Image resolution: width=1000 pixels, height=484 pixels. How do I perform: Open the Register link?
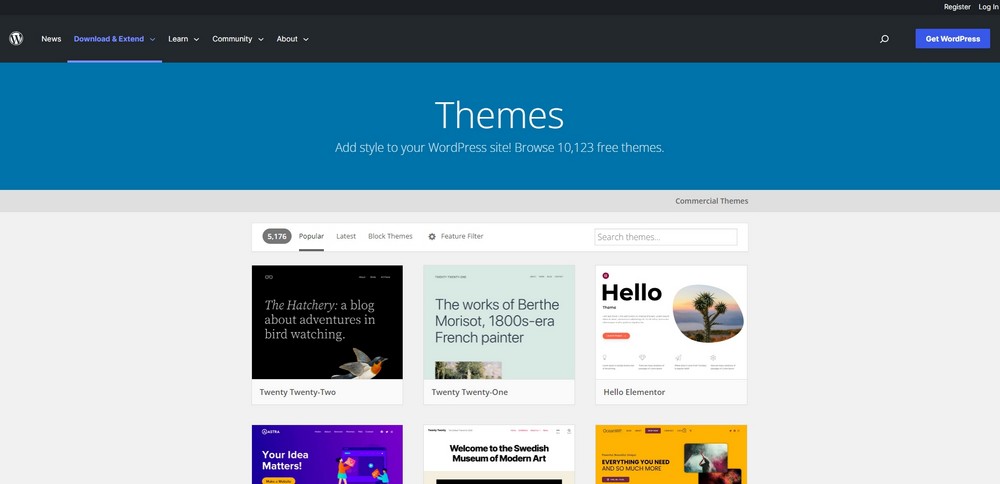coord(957,7)
